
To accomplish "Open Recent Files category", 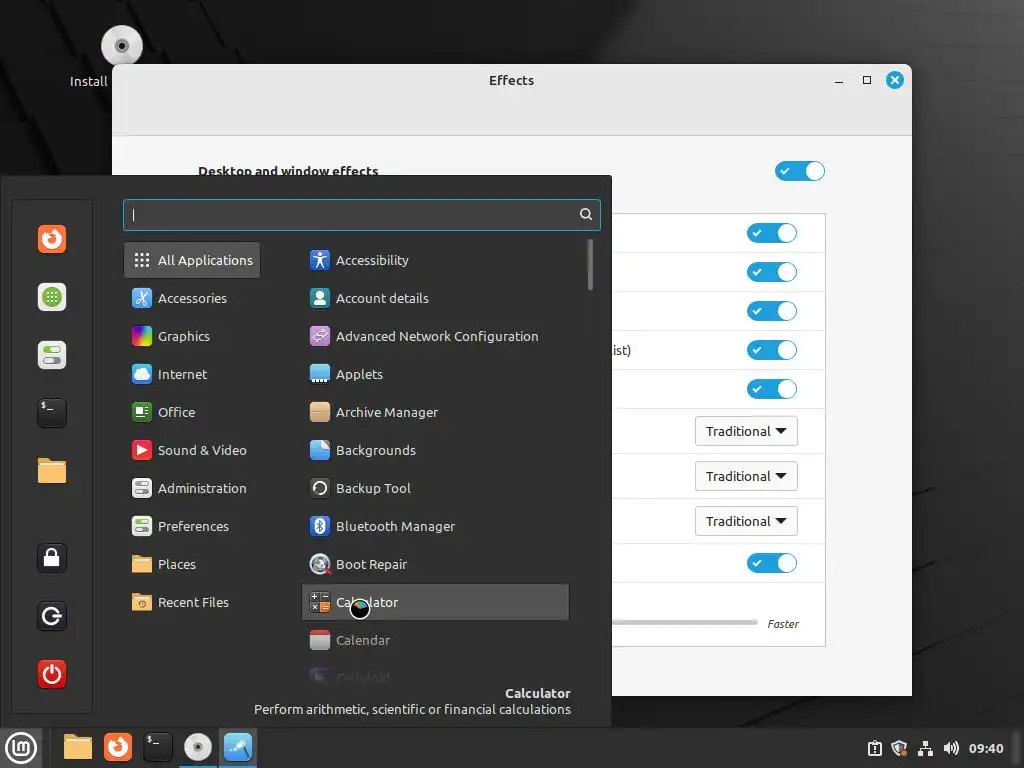I will tap(192, 602).
